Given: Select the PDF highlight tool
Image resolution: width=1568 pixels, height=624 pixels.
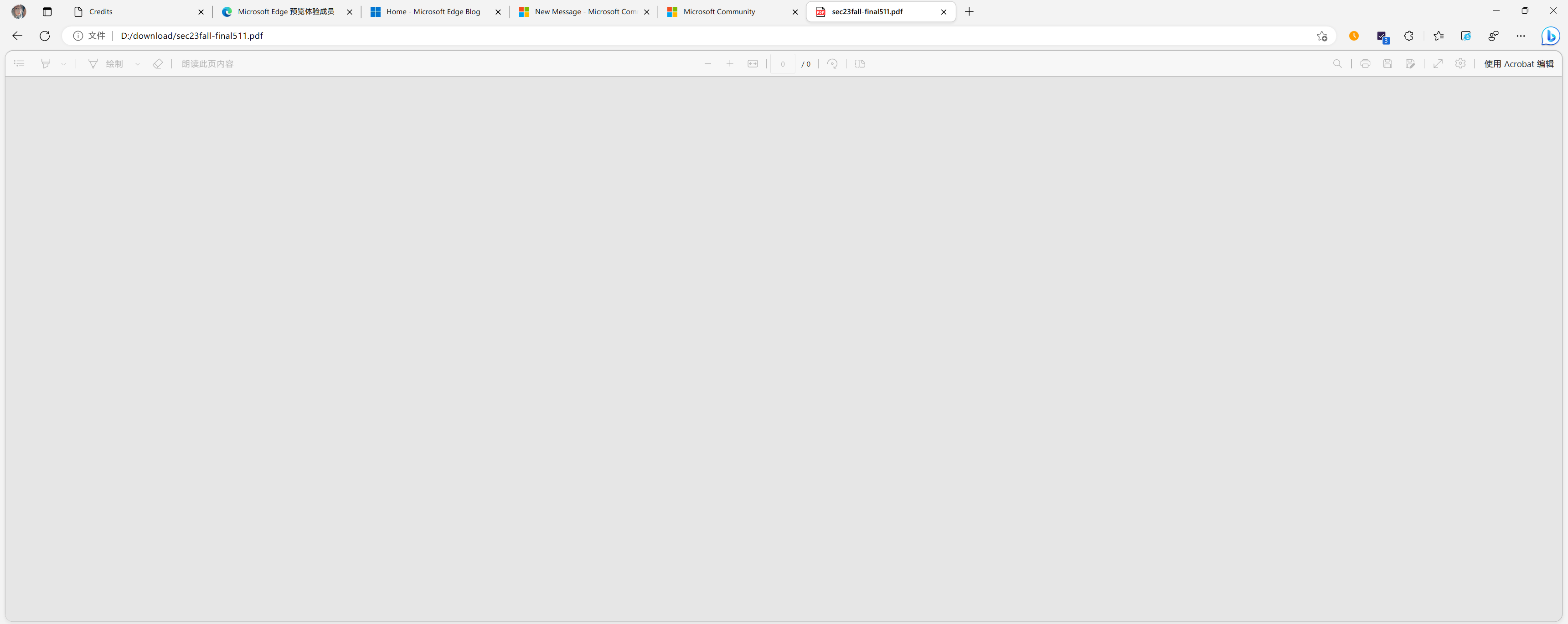Looking at the screenshot, I should [46, 63].
